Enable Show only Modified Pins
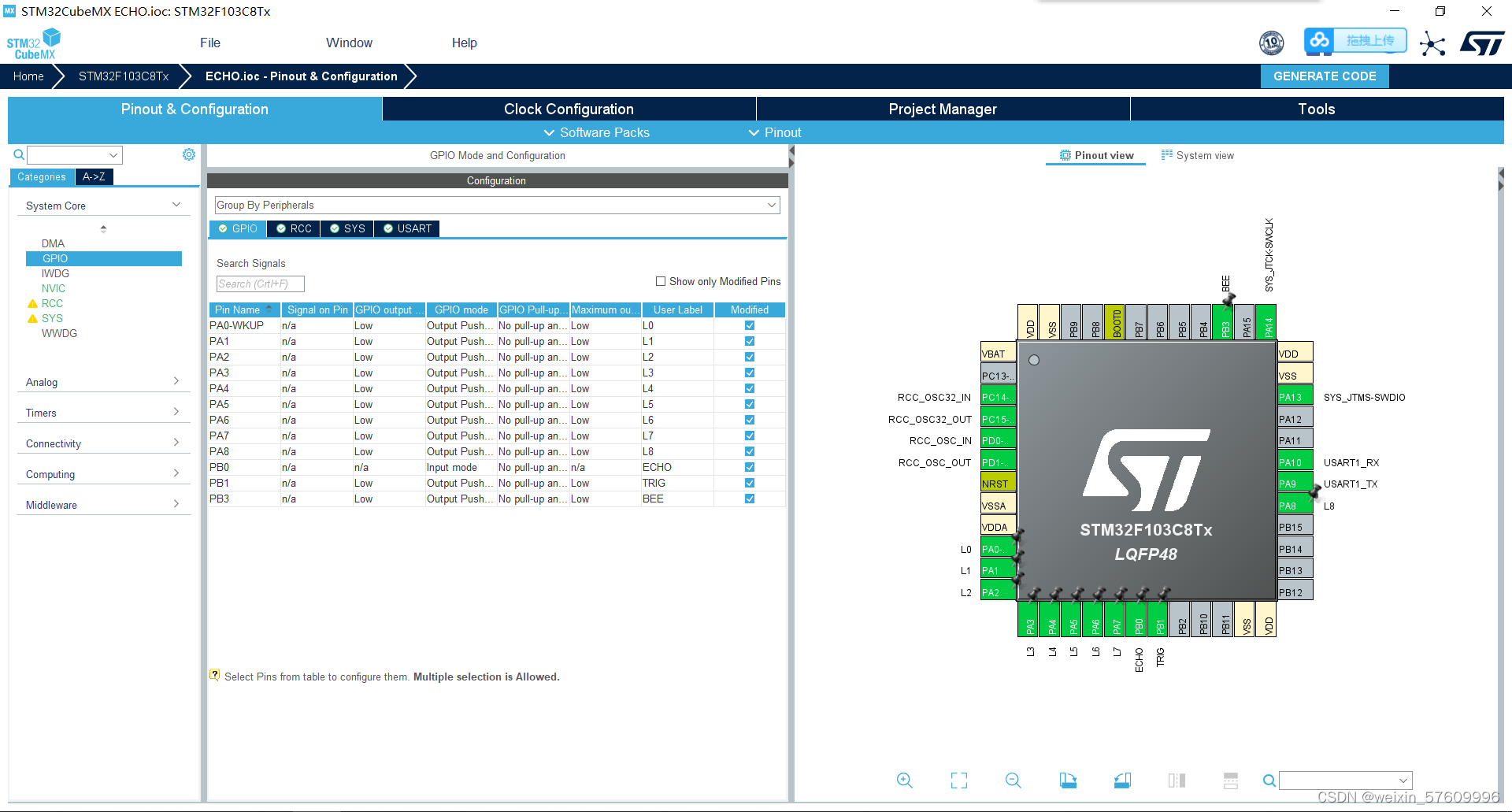Screen dimensions: 1512x812 click(x=661, y=281)
